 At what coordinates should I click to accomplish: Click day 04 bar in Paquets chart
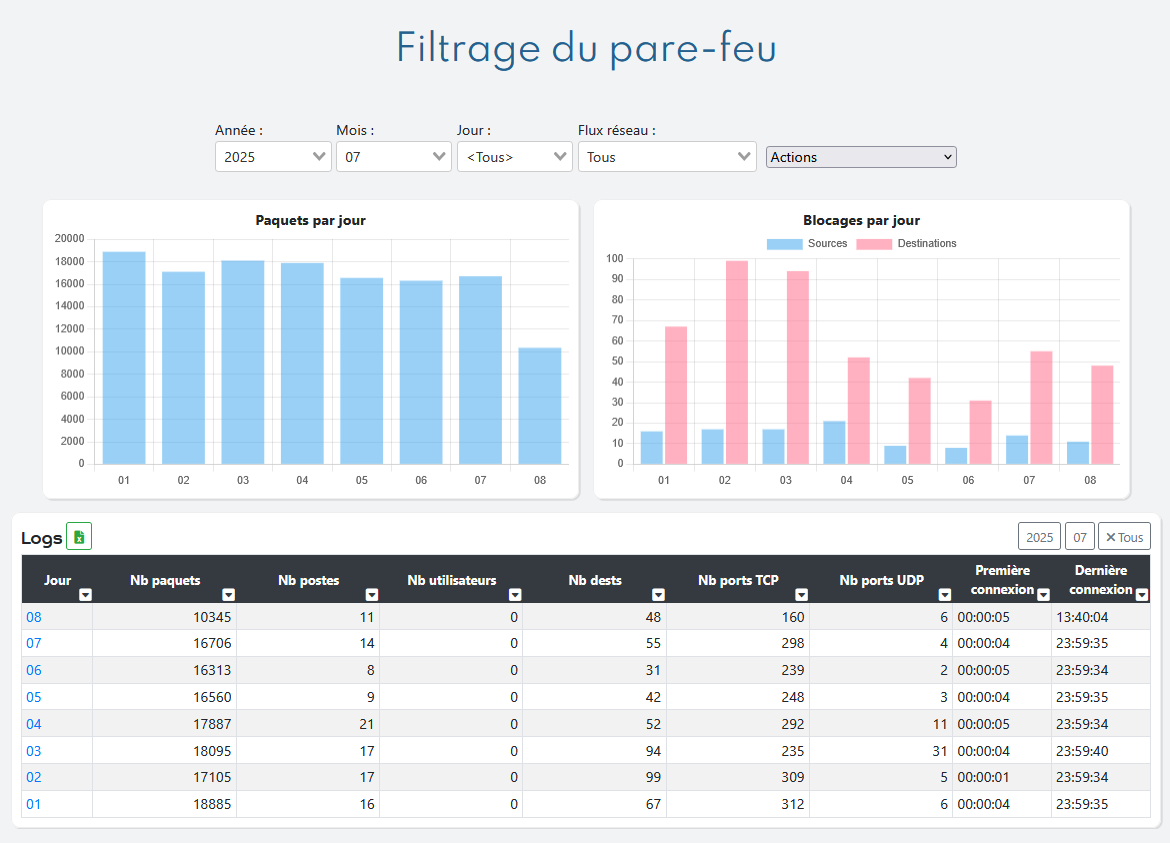coord(302,363)
